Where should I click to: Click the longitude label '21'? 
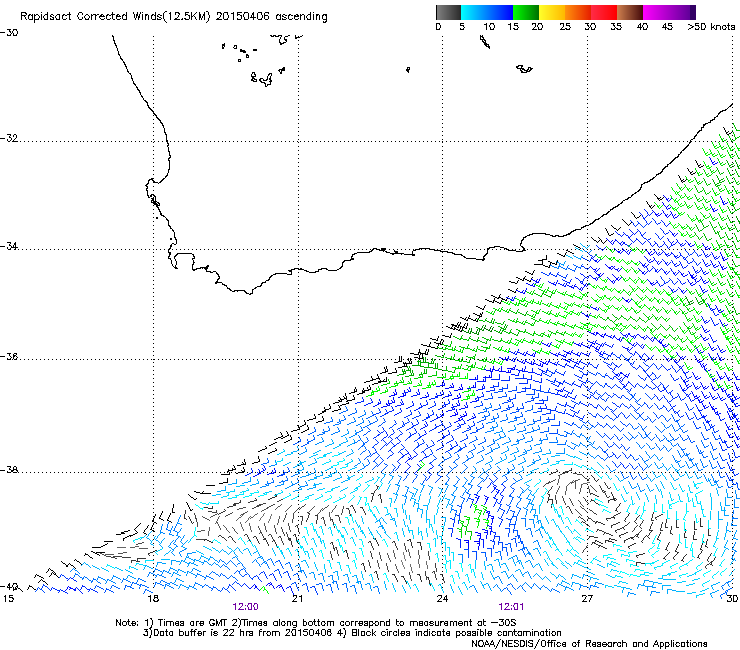pyautogui.click(x=297, y=599)
